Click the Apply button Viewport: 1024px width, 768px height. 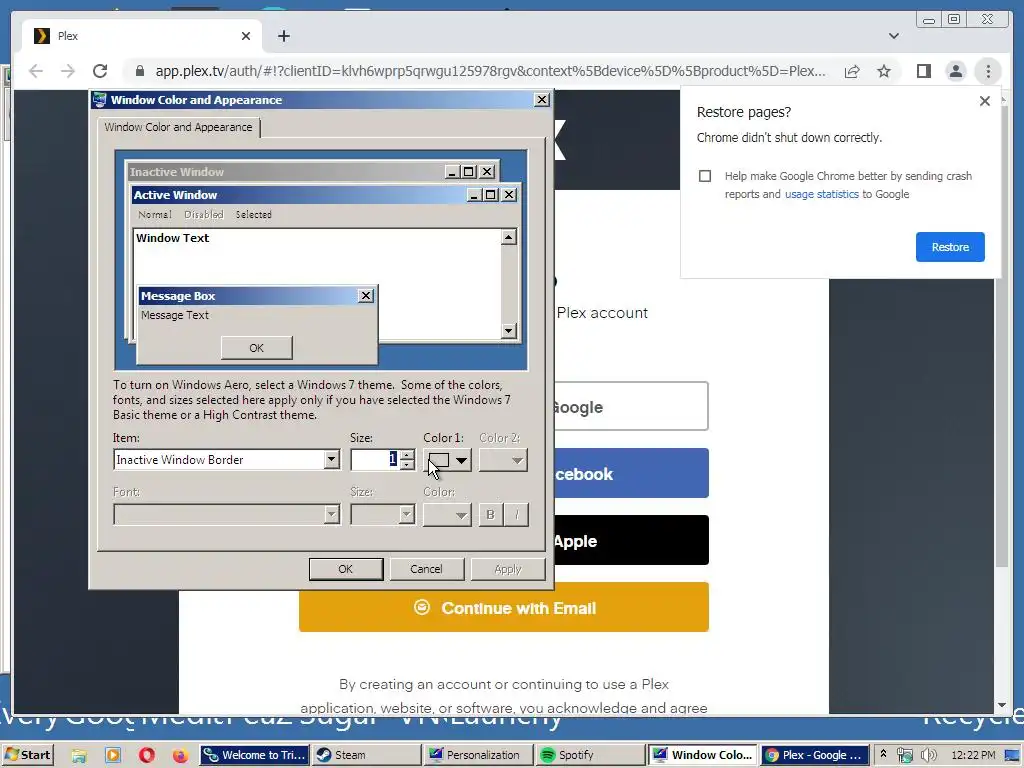(x=507, y=569)
